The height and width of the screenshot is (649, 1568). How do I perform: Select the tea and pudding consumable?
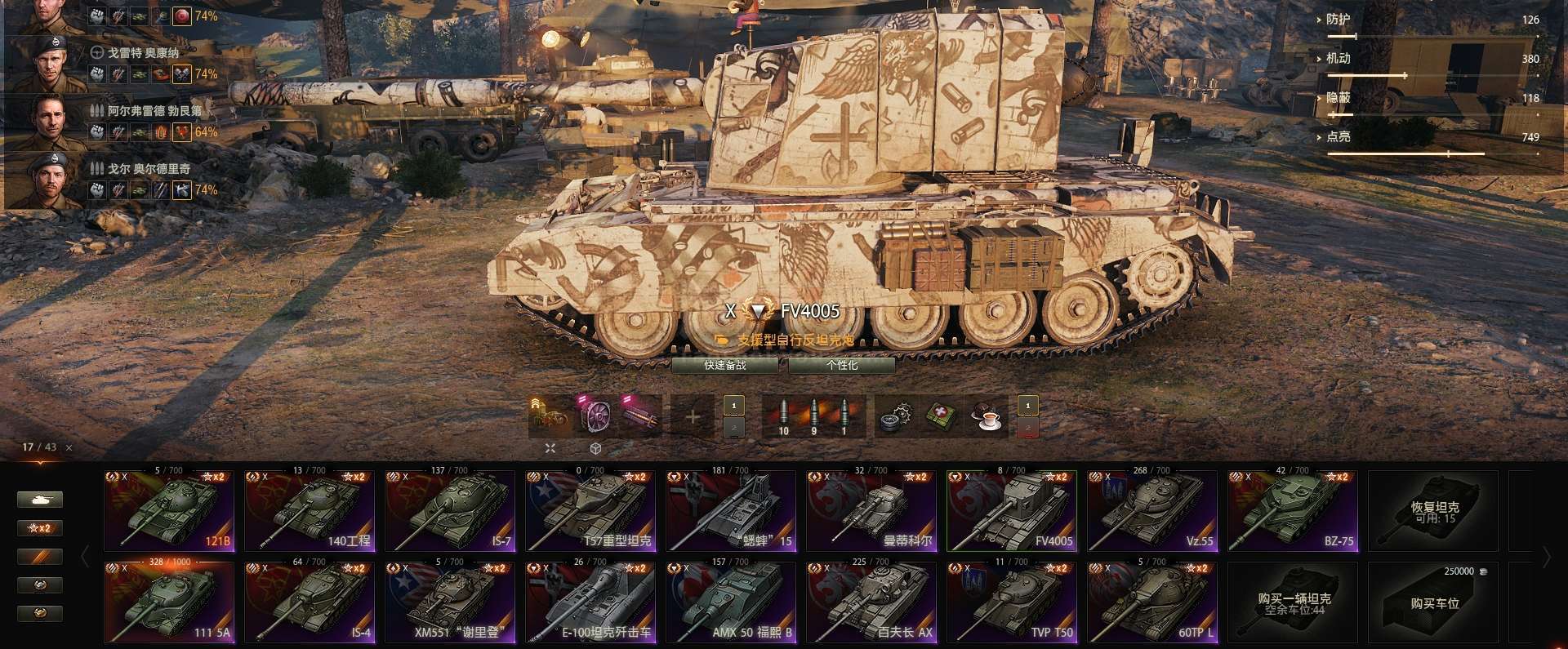[x=987, y=417]
